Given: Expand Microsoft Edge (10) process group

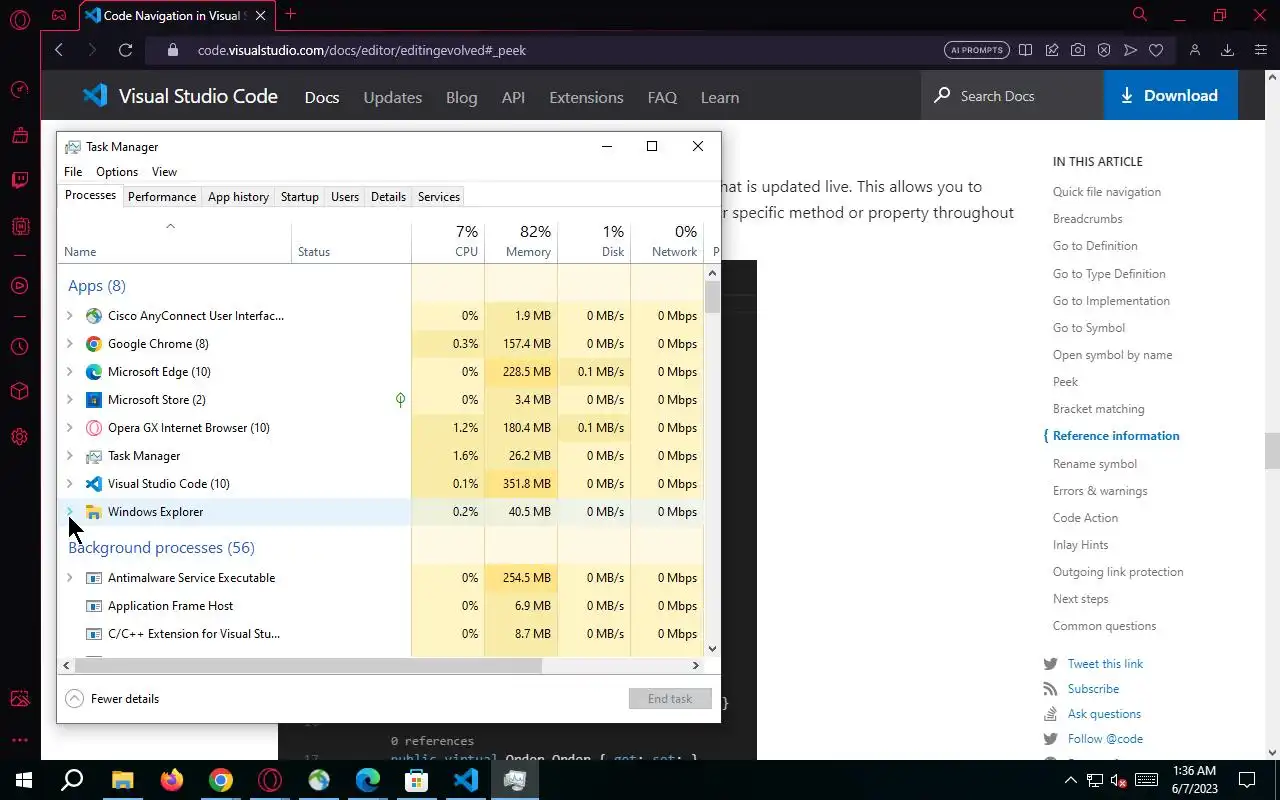Looking at the screenshot, I should (69, 371).
